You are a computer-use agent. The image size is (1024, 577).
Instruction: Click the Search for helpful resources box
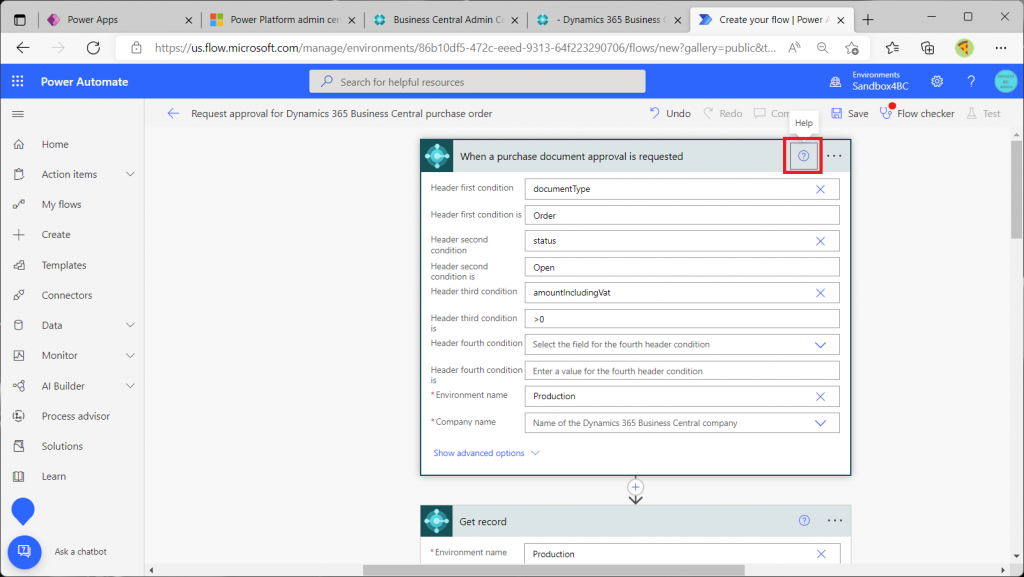tap(477, 82)
